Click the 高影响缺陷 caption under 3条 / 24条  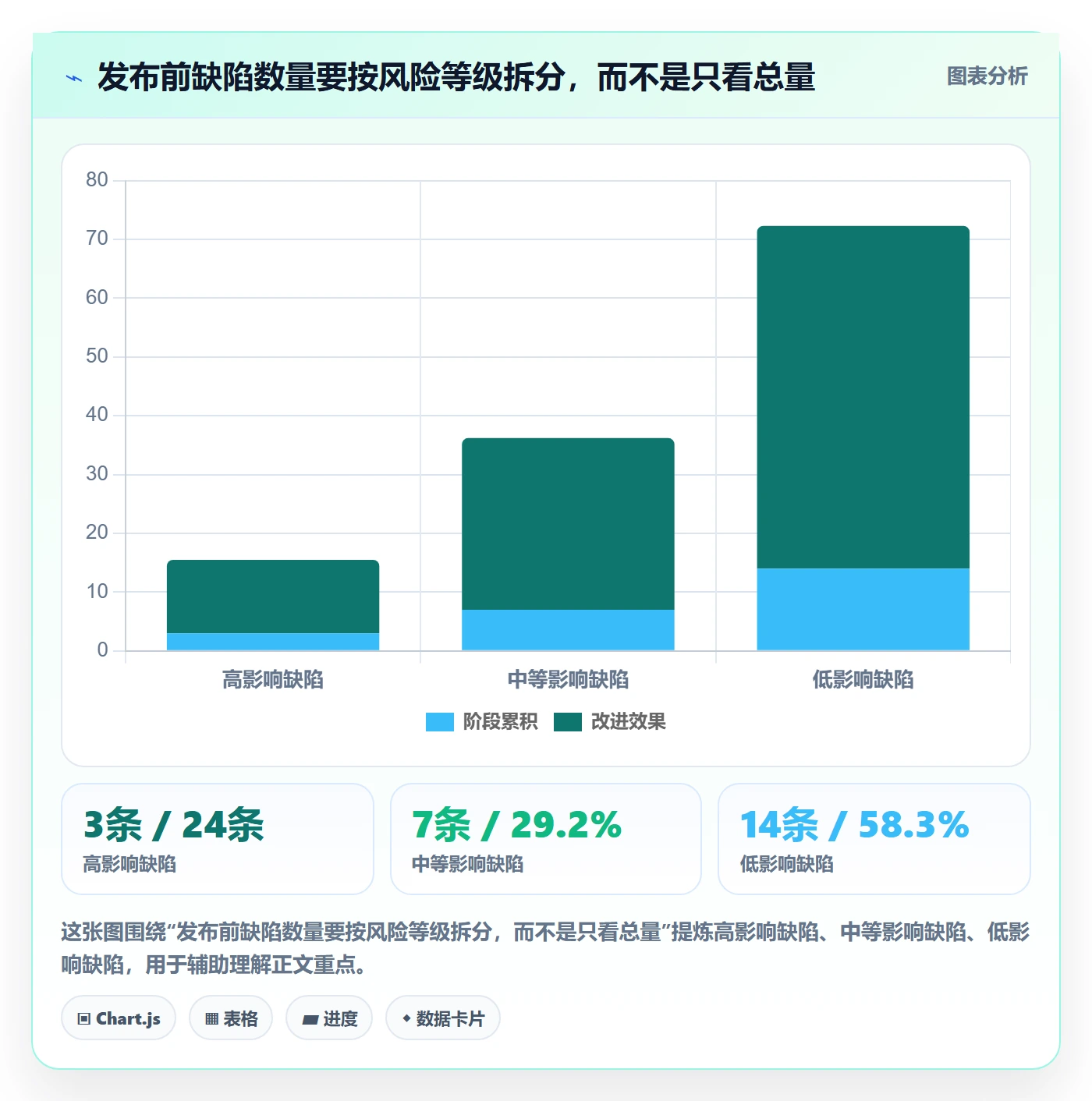(129, 864)
